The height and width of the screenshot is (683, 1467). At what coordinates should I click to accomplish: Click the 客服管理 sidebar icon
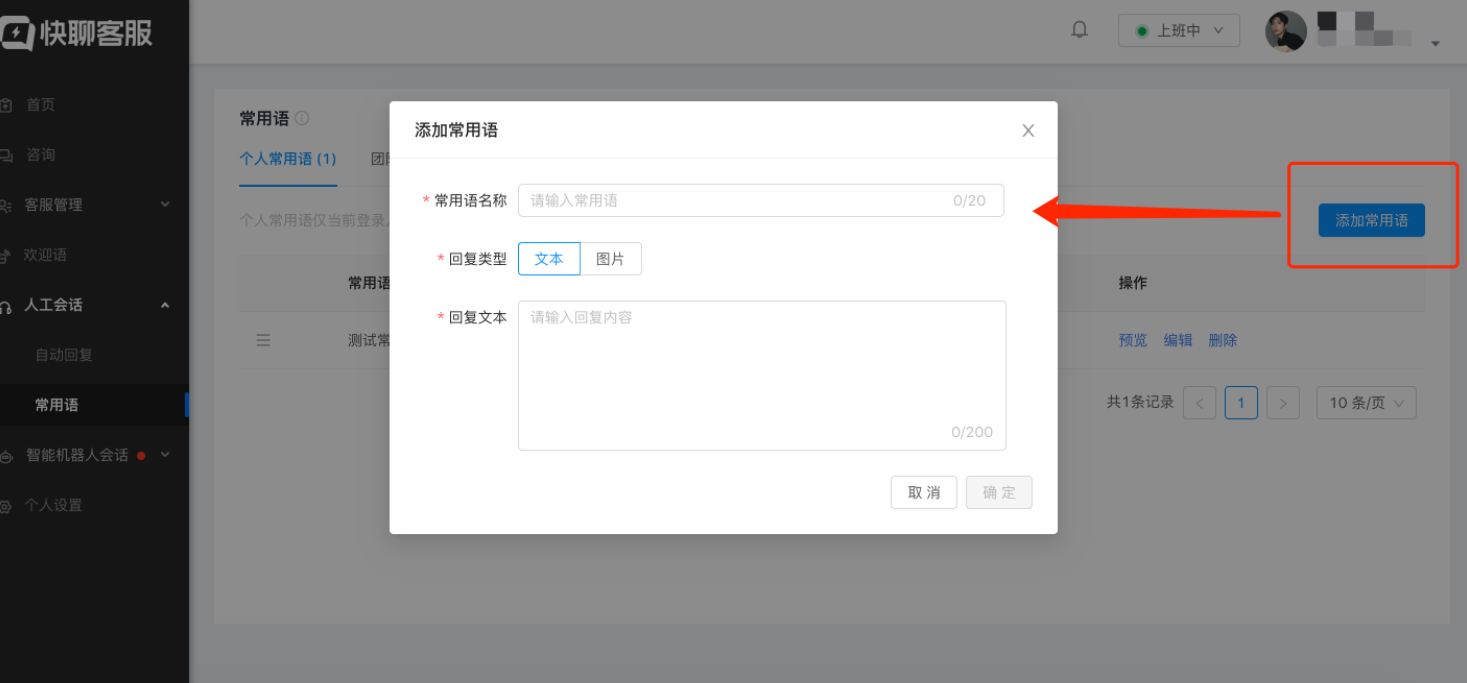[x=10, y=204]
